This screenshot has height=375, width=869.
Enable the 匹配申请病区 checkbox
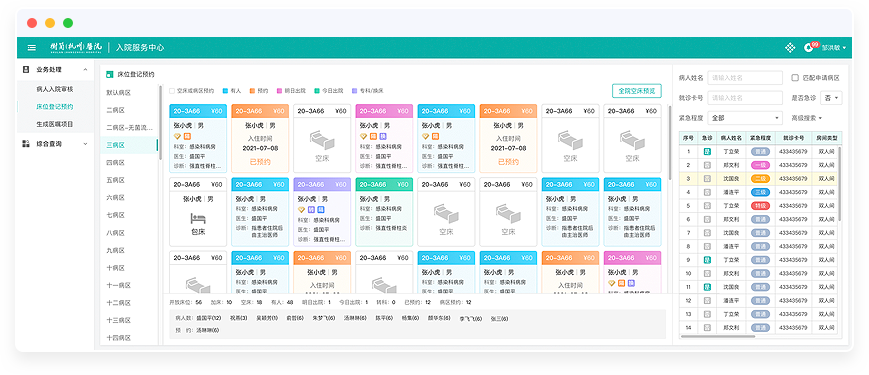coord(795,78)
